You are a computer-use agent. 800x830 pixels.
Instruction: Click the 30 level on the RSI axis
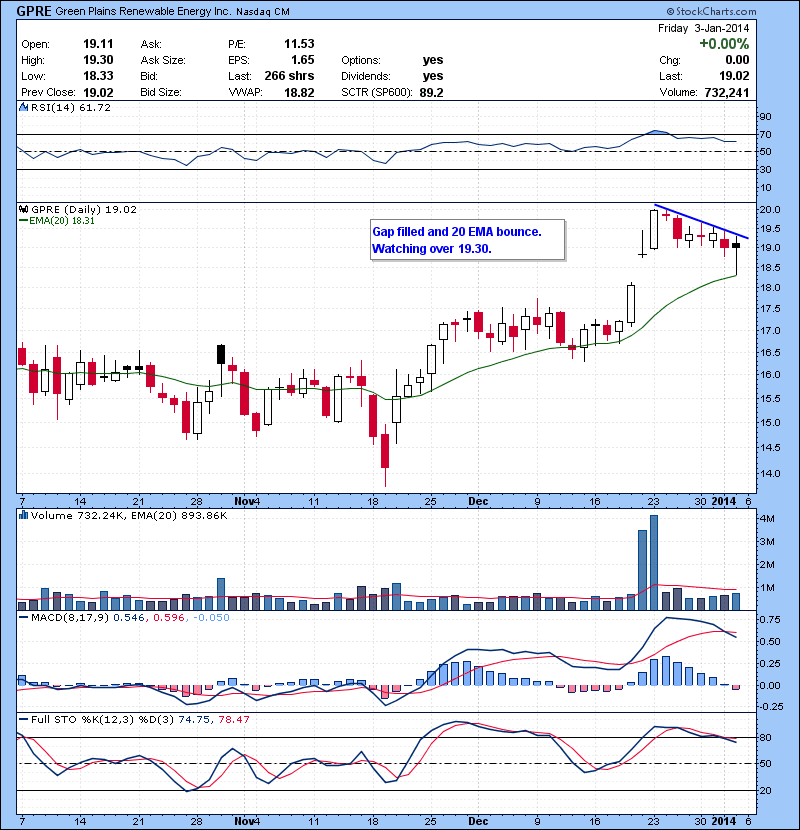765,170
